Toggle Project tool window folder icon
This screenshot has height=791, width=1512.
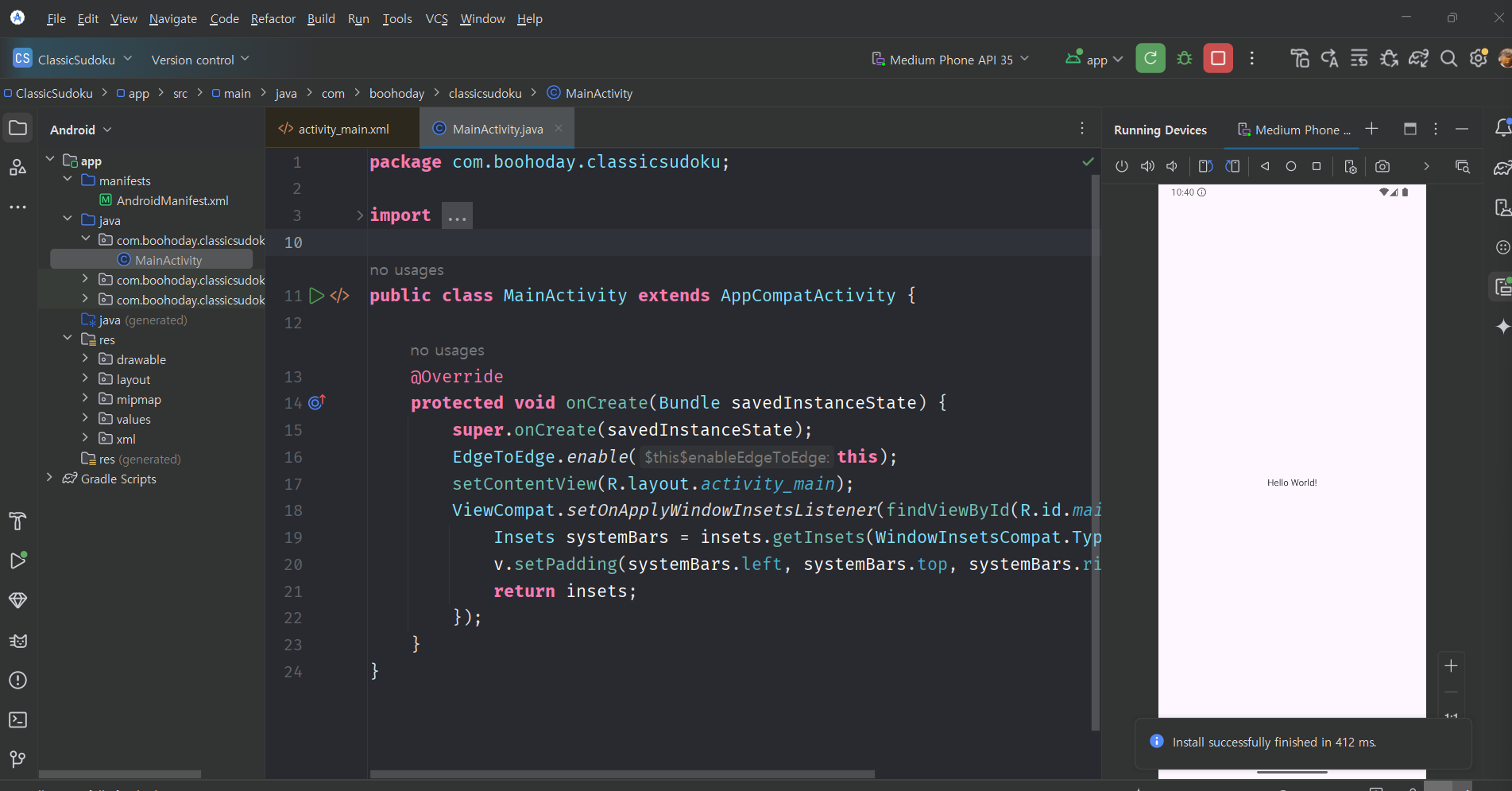[17, 128]
